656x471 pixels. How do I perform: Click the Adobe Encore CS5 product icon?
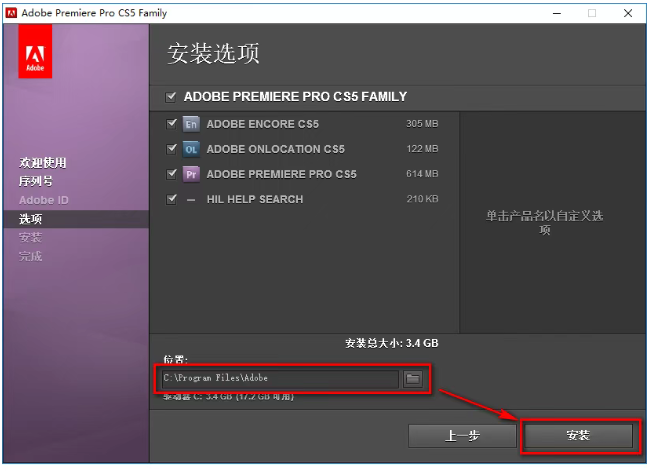click(191, 124)
